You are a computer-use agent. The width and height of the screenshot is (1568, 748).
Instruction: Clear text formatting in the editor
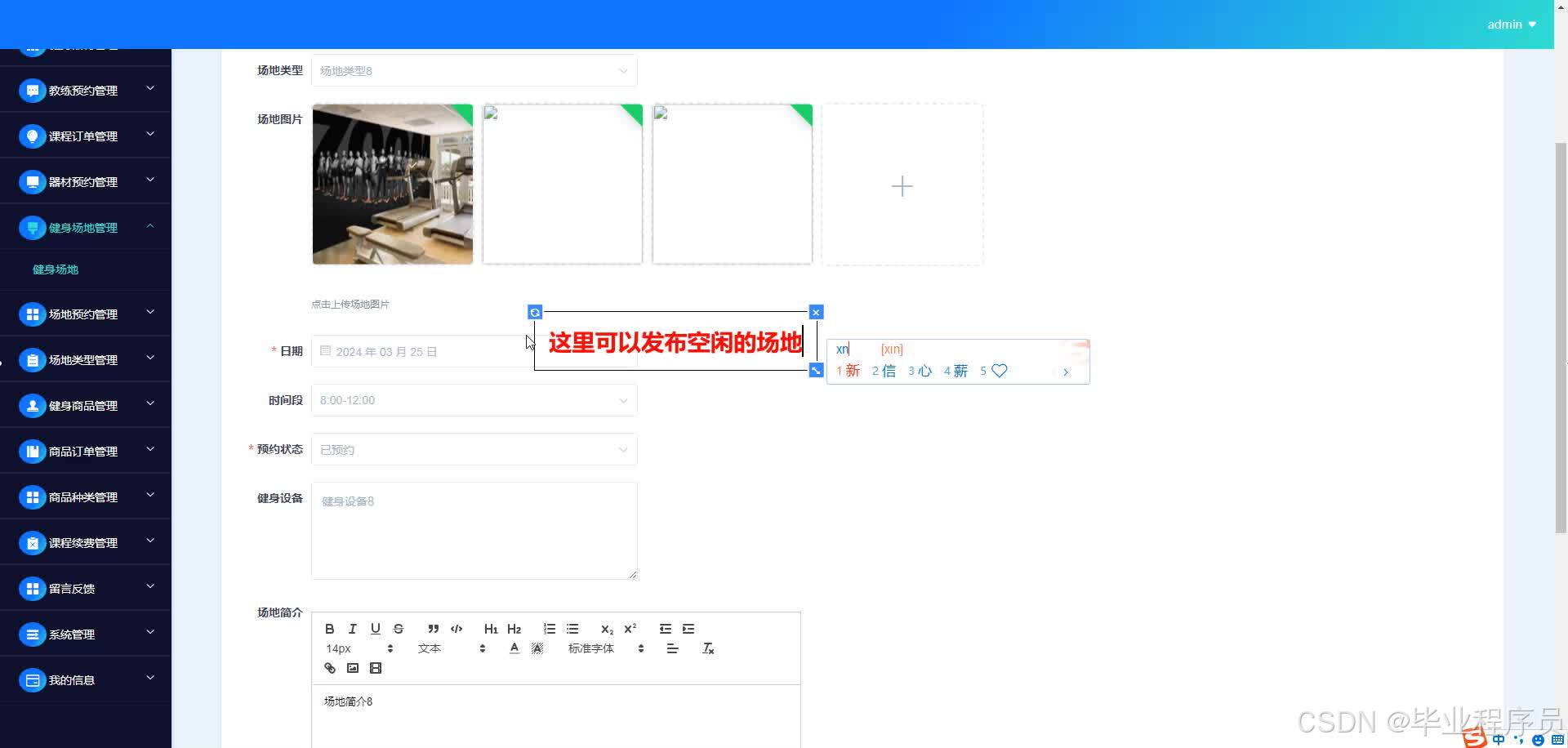[708, 648]
